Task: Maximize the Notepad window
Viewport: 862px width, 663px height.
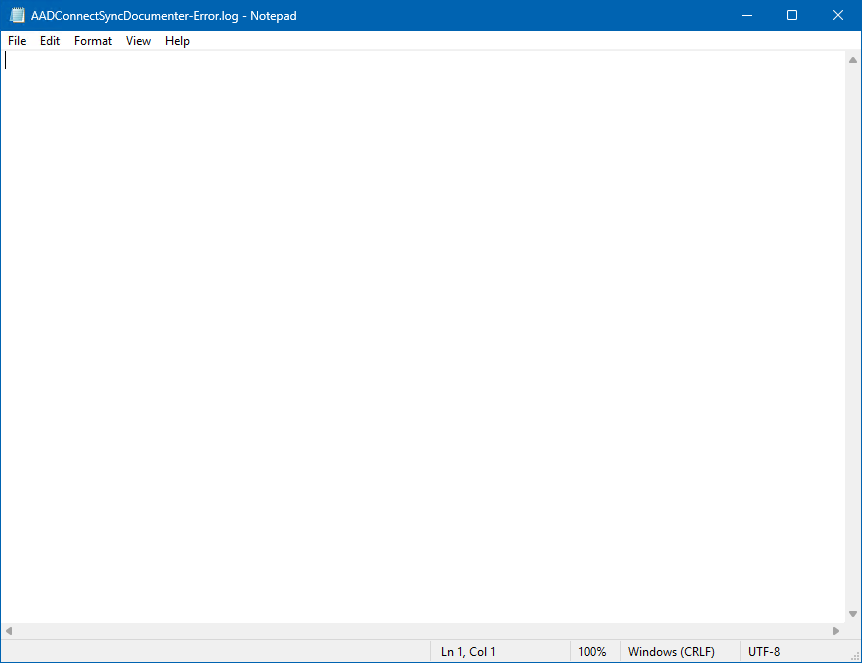Action: pyautogui.click(x=792, y=15)
